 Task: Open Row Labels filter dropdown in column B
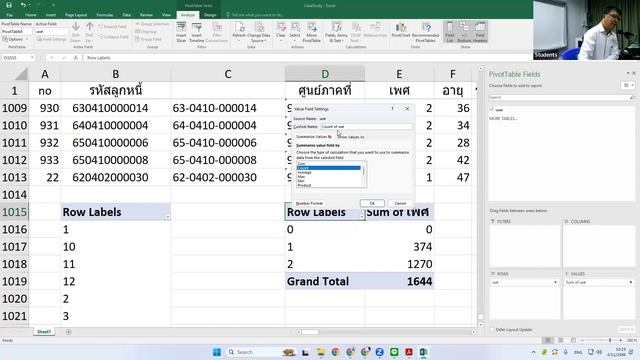click(x=167, y=217)
